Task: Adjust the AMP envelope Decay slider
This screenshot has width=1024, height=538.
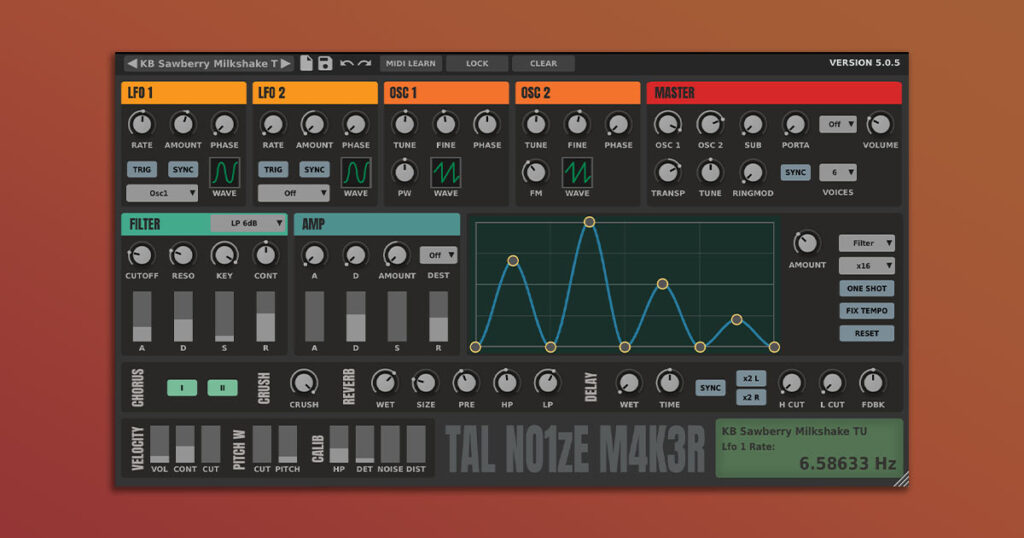Action: tap(355, 317)
